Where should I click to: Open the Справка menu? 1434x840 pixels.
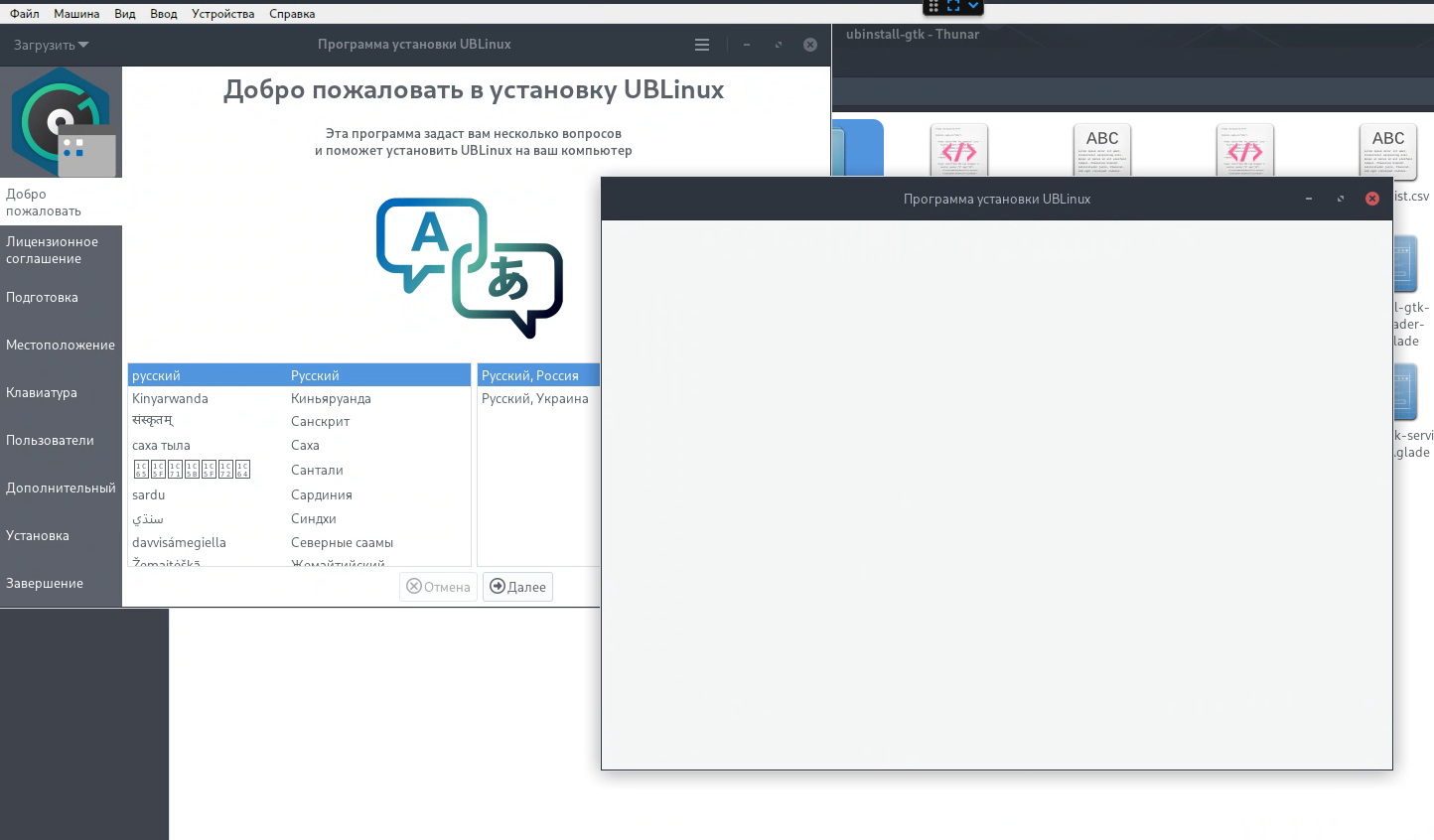(292, 14)
